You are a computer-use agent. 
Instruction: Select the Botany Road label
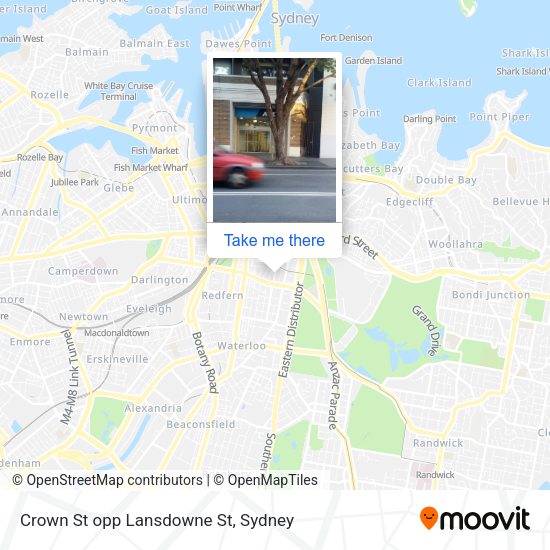tap(205, 363)
